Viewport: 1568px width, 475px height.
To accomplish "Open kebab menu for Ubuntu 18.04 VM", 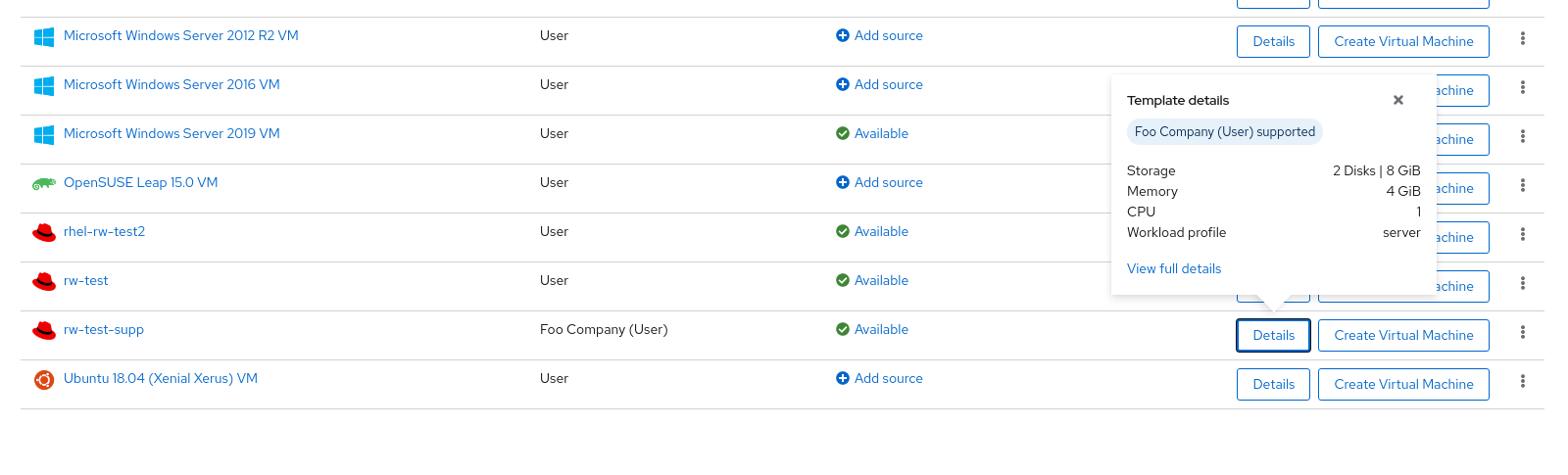I will click(1523, 381).
